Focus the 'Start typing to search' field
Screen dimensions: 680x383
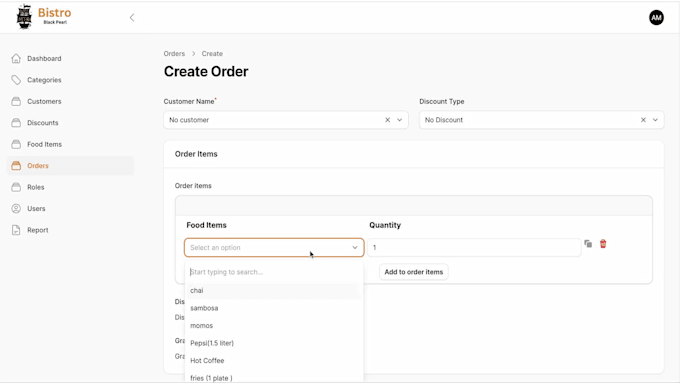tap(274, 272)
